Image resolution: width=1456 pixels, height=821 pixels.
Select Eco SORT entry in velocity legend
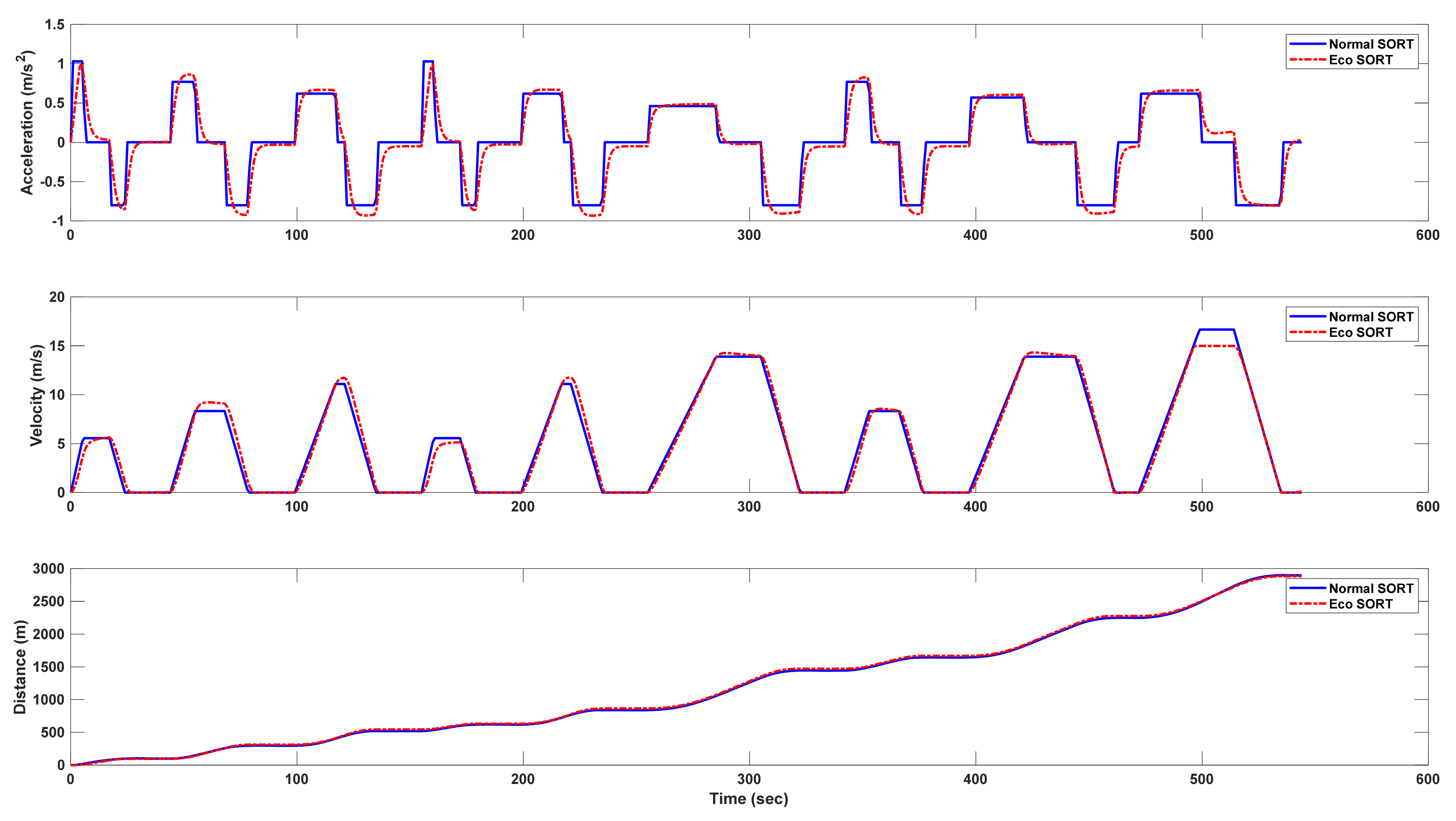tap(1360, 332)
